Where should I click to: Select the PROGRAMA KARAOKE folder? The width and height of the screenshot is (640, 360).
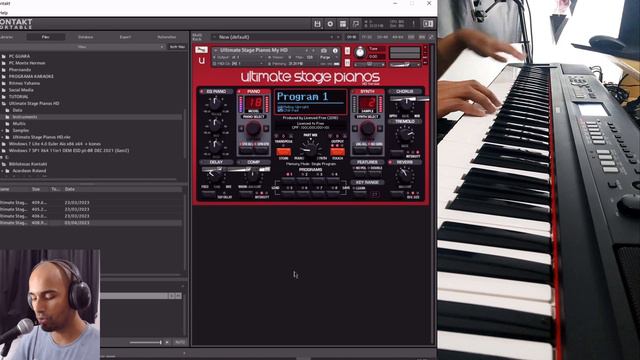click(x=31, y=76)
